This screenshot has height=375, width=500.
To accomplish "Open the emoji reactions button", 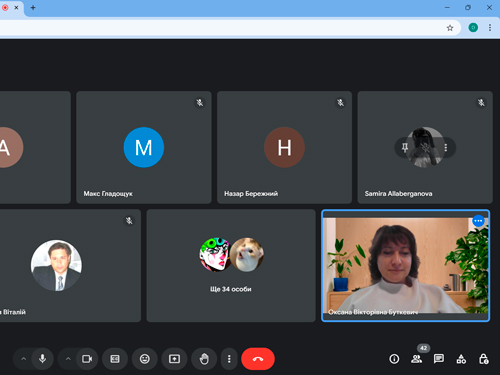I will (145, 359).
